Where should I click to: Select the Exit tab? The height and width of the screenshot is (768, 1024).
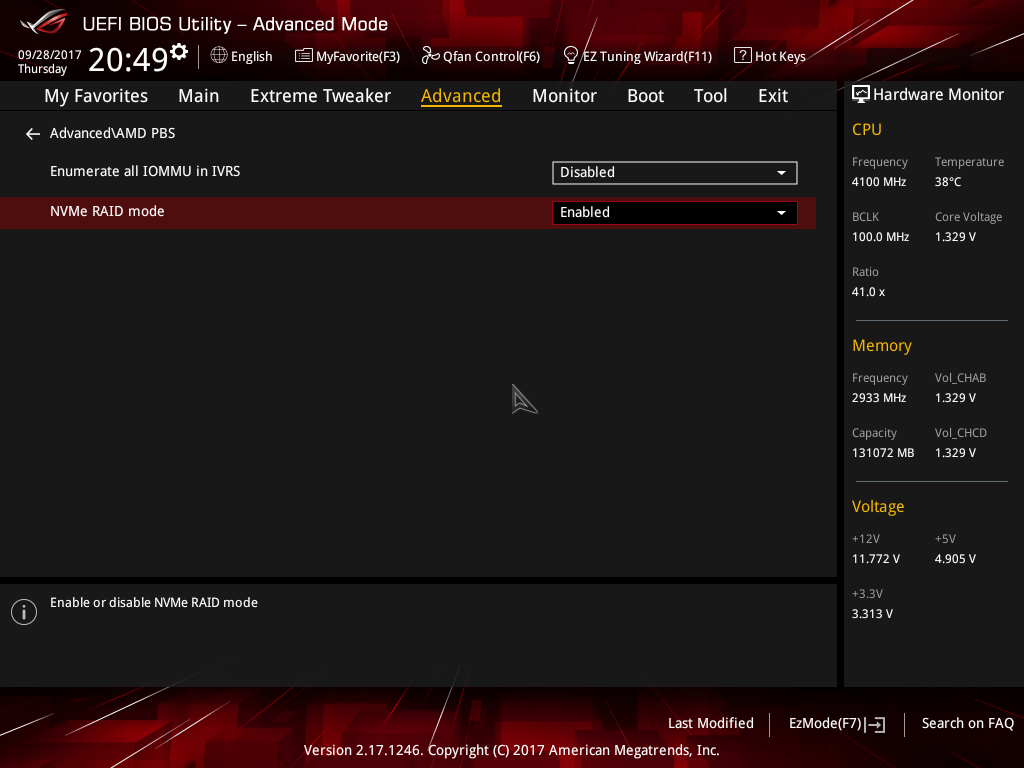point(773,96)
